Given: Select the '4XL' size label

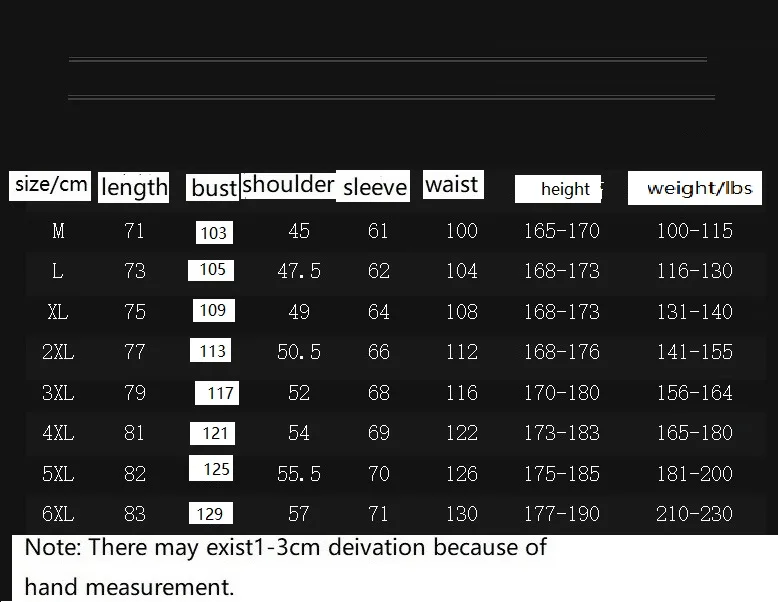Looking at the screenshot, I should tap(58, 433).
